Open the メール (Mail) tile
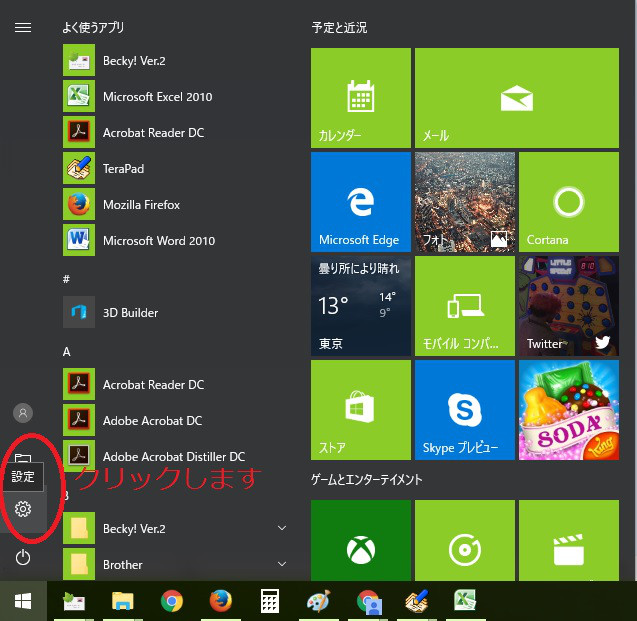 coord(517,98)
